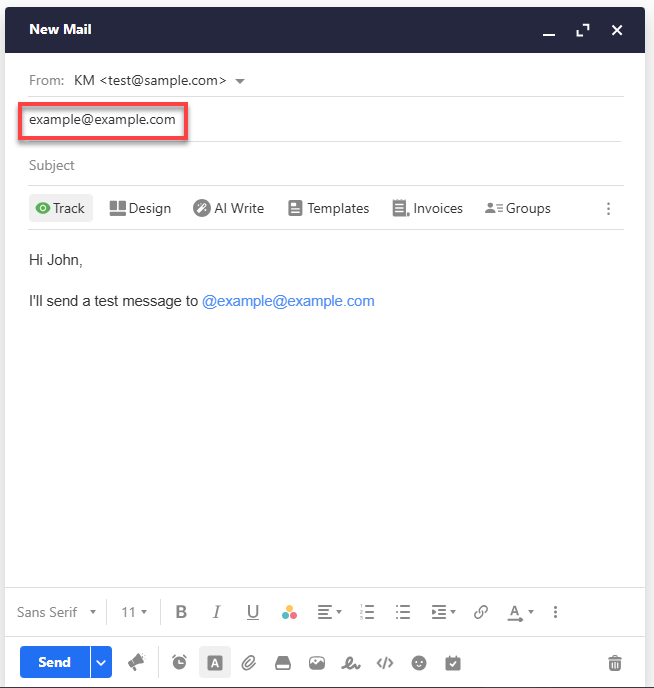The image size is (654, 688).
Task: Insert files from the drive icon
Action: click(283, 663)
